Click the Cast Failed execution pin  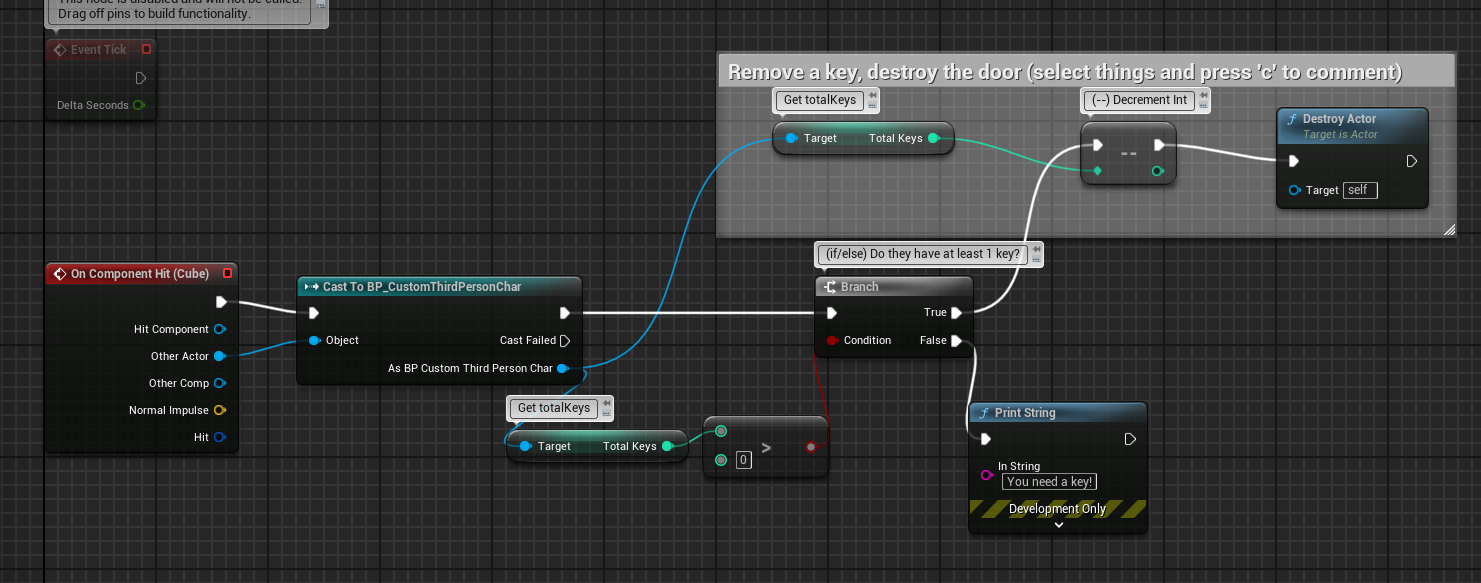565,340
